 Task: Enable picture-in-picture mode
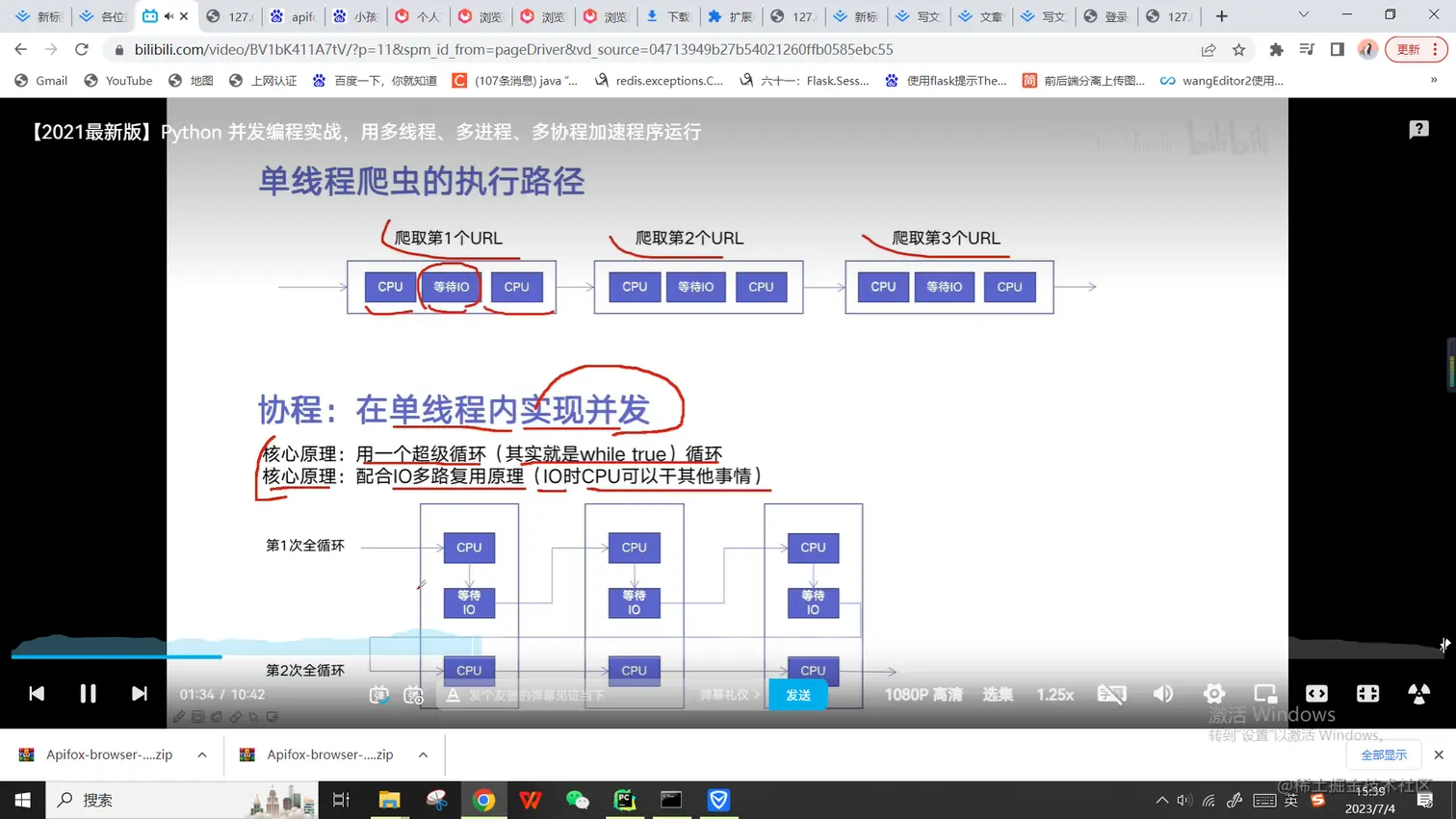click(1265, 694)
